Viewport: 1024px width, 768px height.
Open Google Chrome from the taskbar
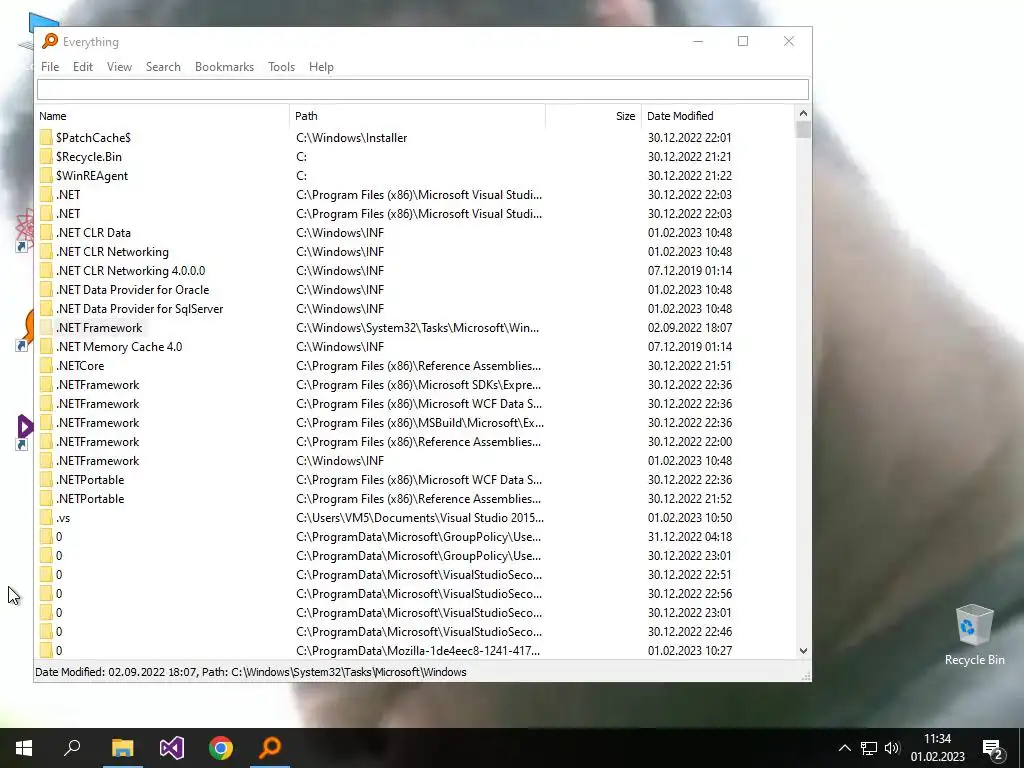click(221, 748)
